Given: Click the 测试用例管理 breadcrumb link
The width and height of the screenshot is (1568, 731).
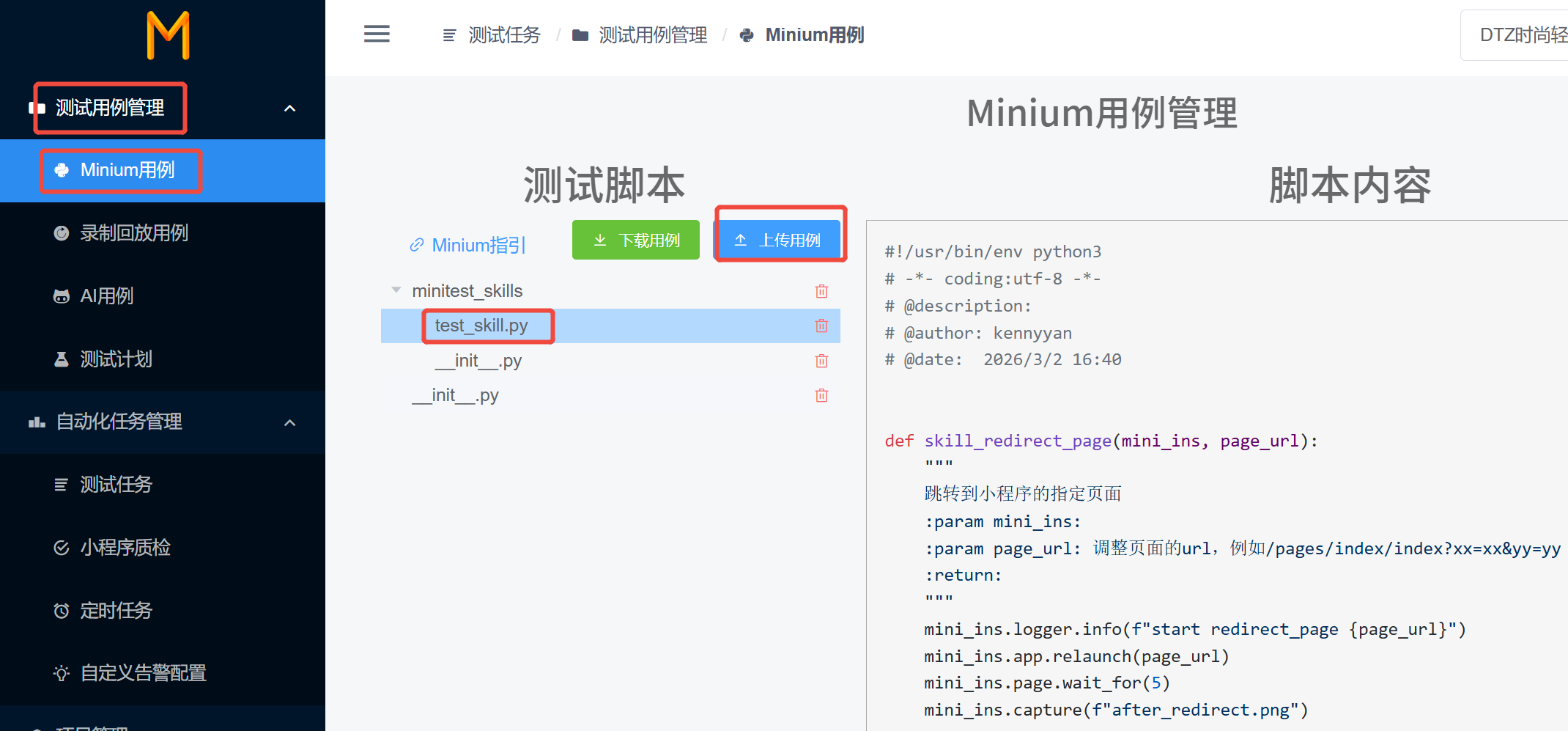Looking at the screenshot, I should (653, 35).
